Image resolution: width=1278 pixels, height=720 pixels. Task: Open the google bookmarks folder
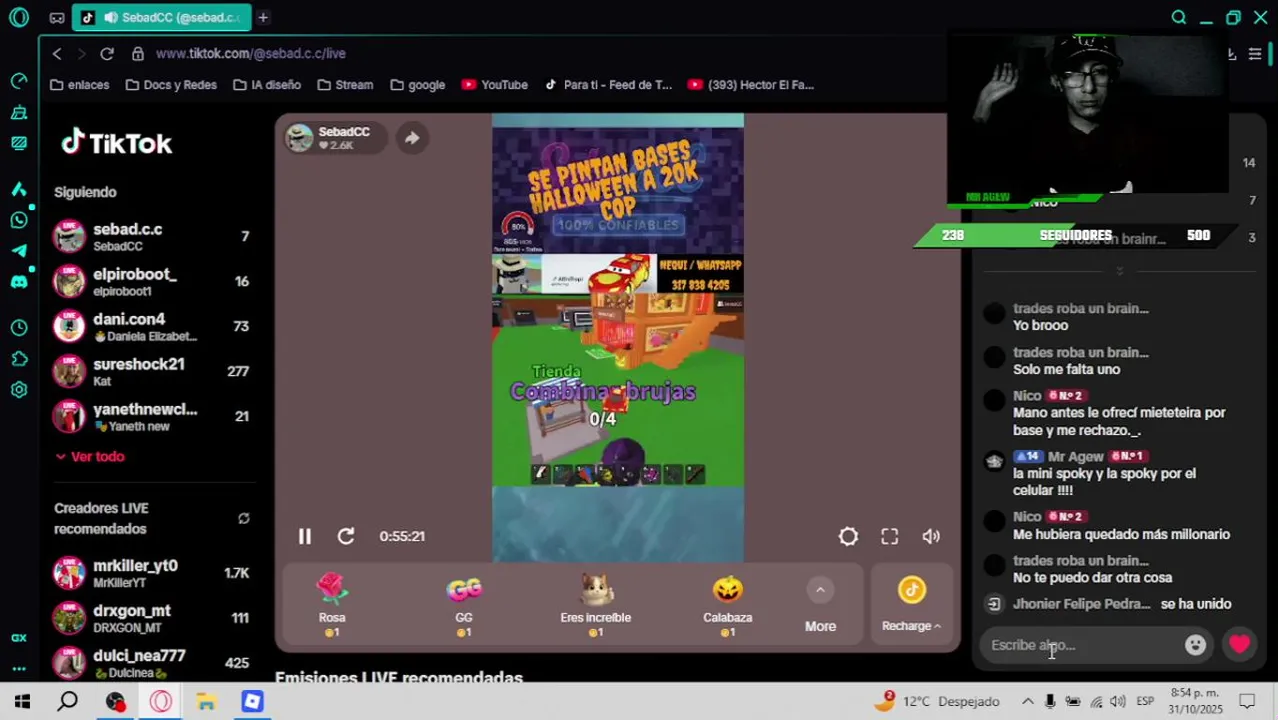tap(418, 85)
